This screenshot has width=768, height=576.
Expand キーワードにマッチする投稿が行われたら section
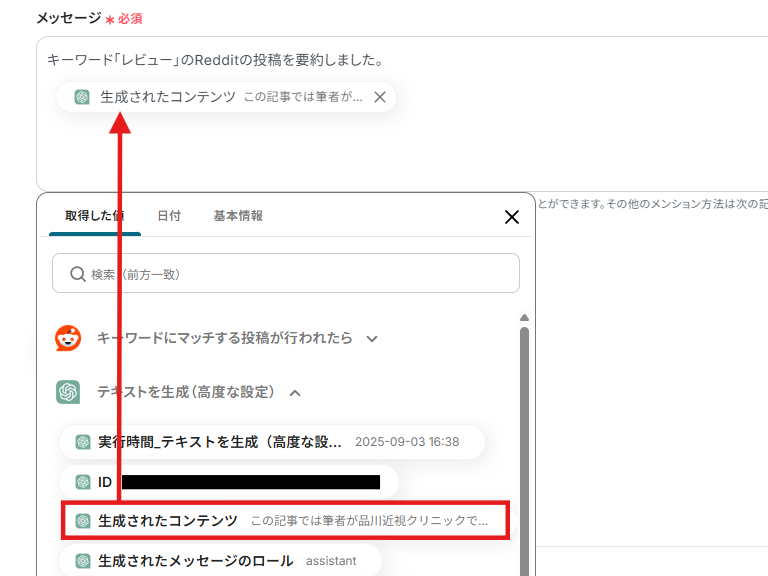click(372, 338)
